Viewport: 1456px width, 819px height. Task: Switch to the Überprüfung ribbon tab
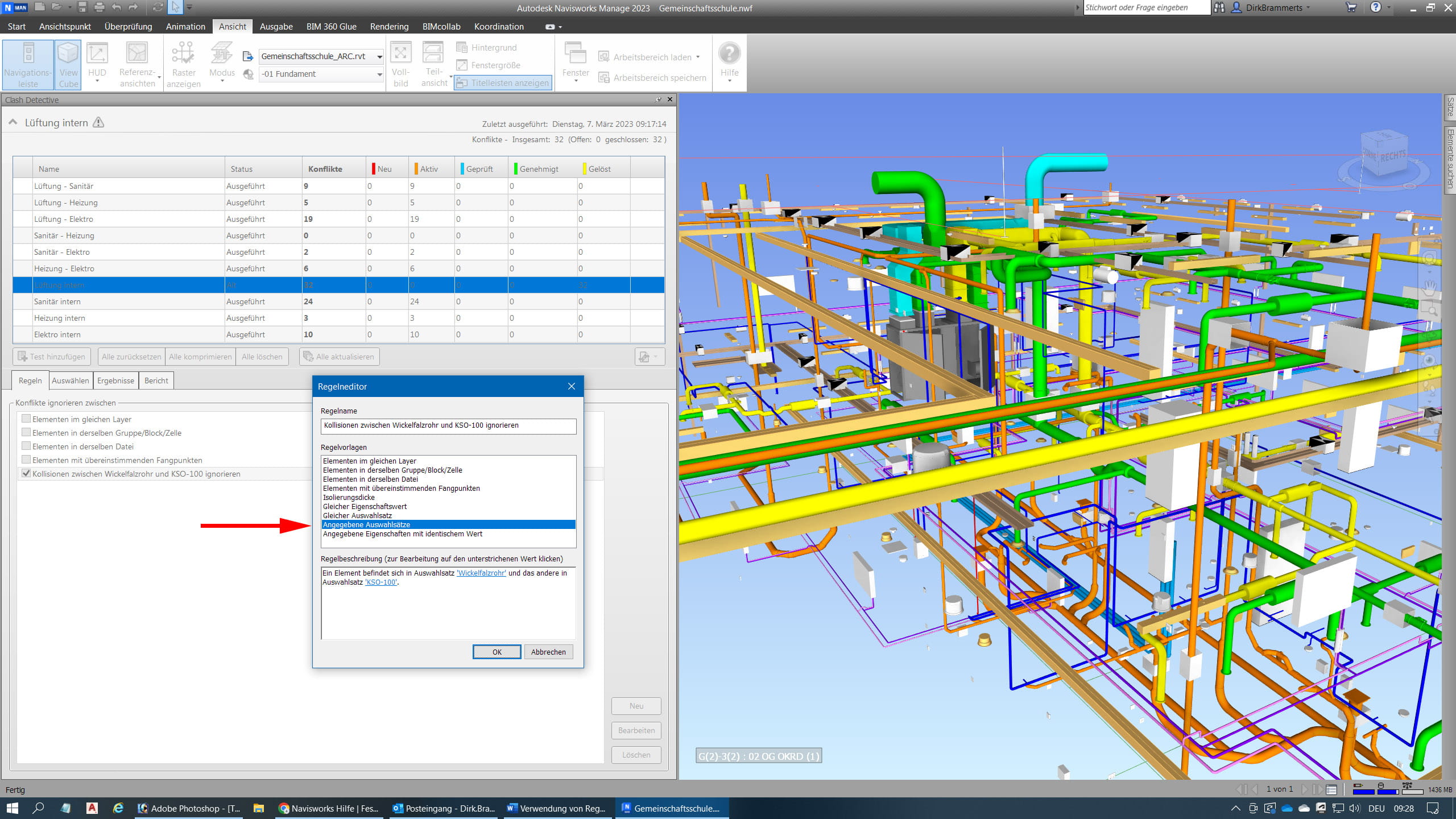pyautogui.click(x=128, y=26)
